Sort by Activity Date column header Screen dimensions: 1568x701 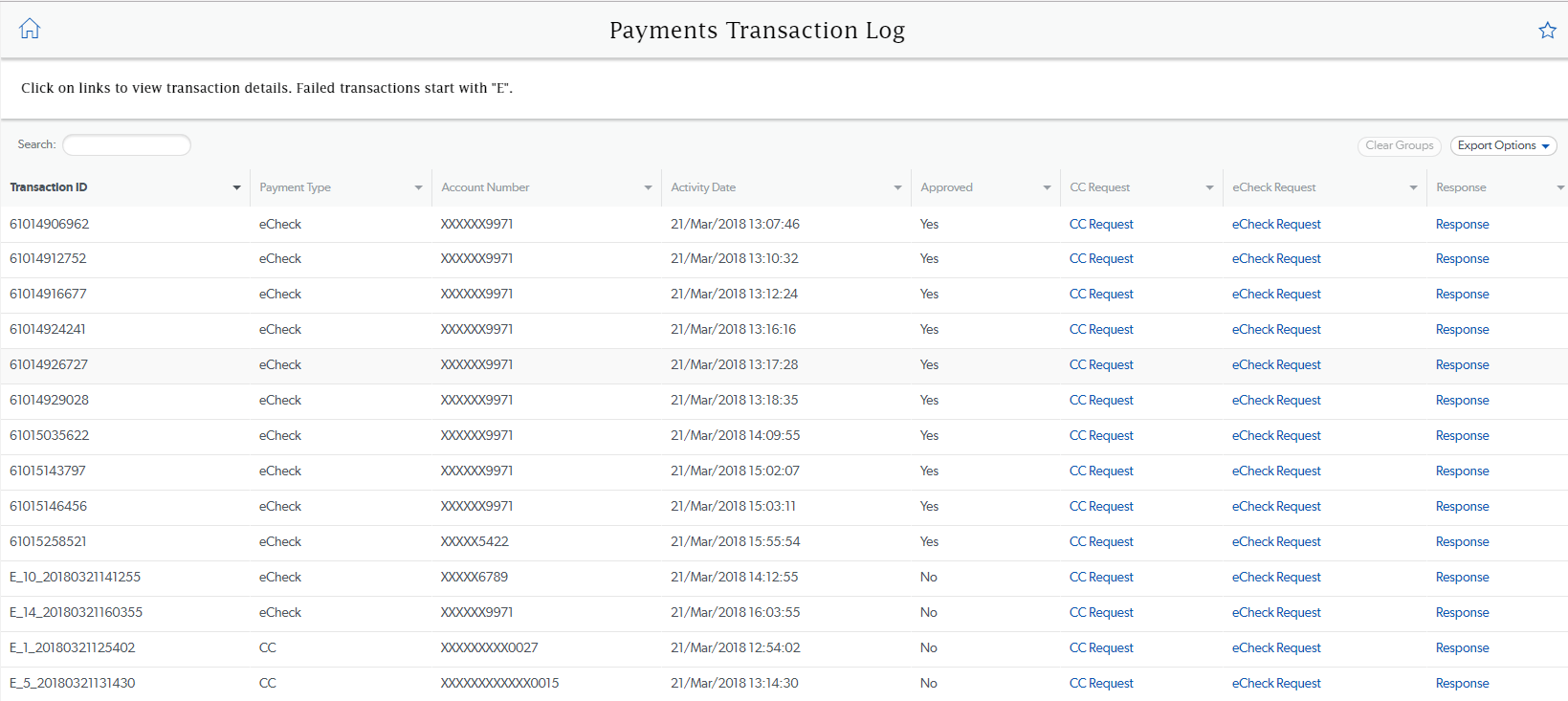[703, 187]
